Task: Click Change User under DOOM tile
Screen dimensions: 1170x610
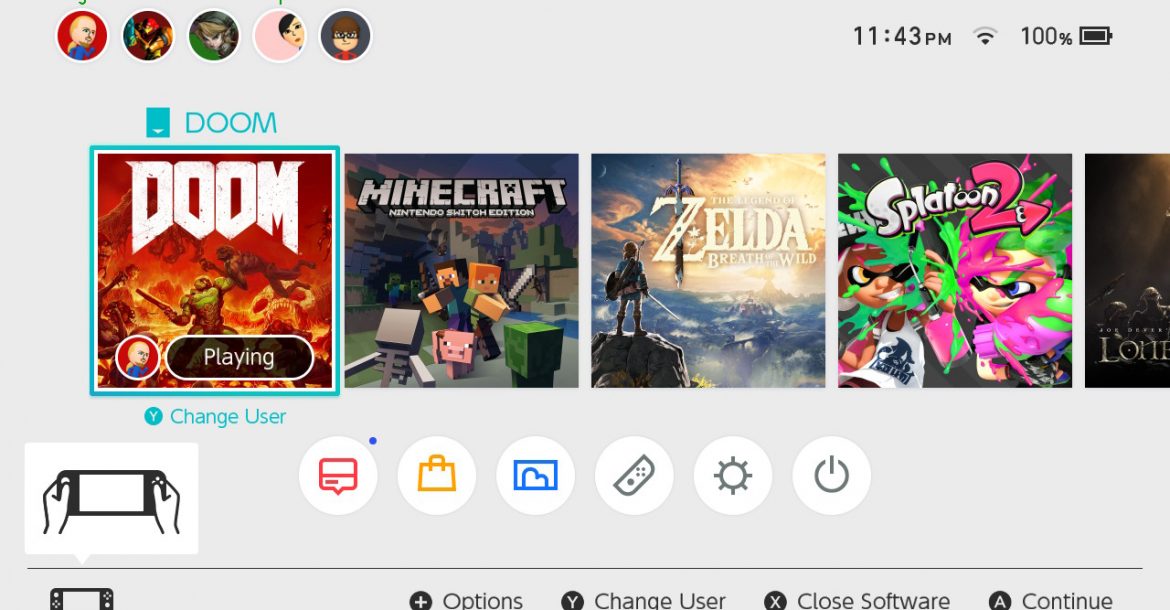Action: click(x=215, y=417)
